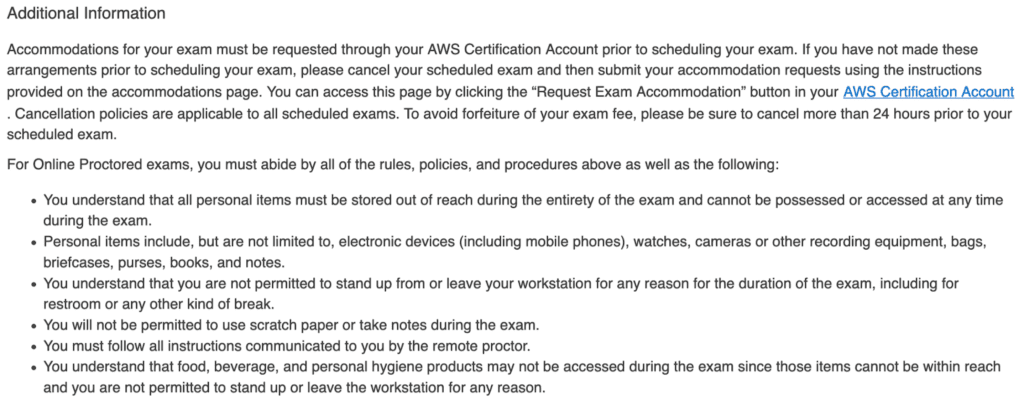Click the text "briefcases, purses, books, and notes"
1024x411 pixels.
tap(155, 263)
